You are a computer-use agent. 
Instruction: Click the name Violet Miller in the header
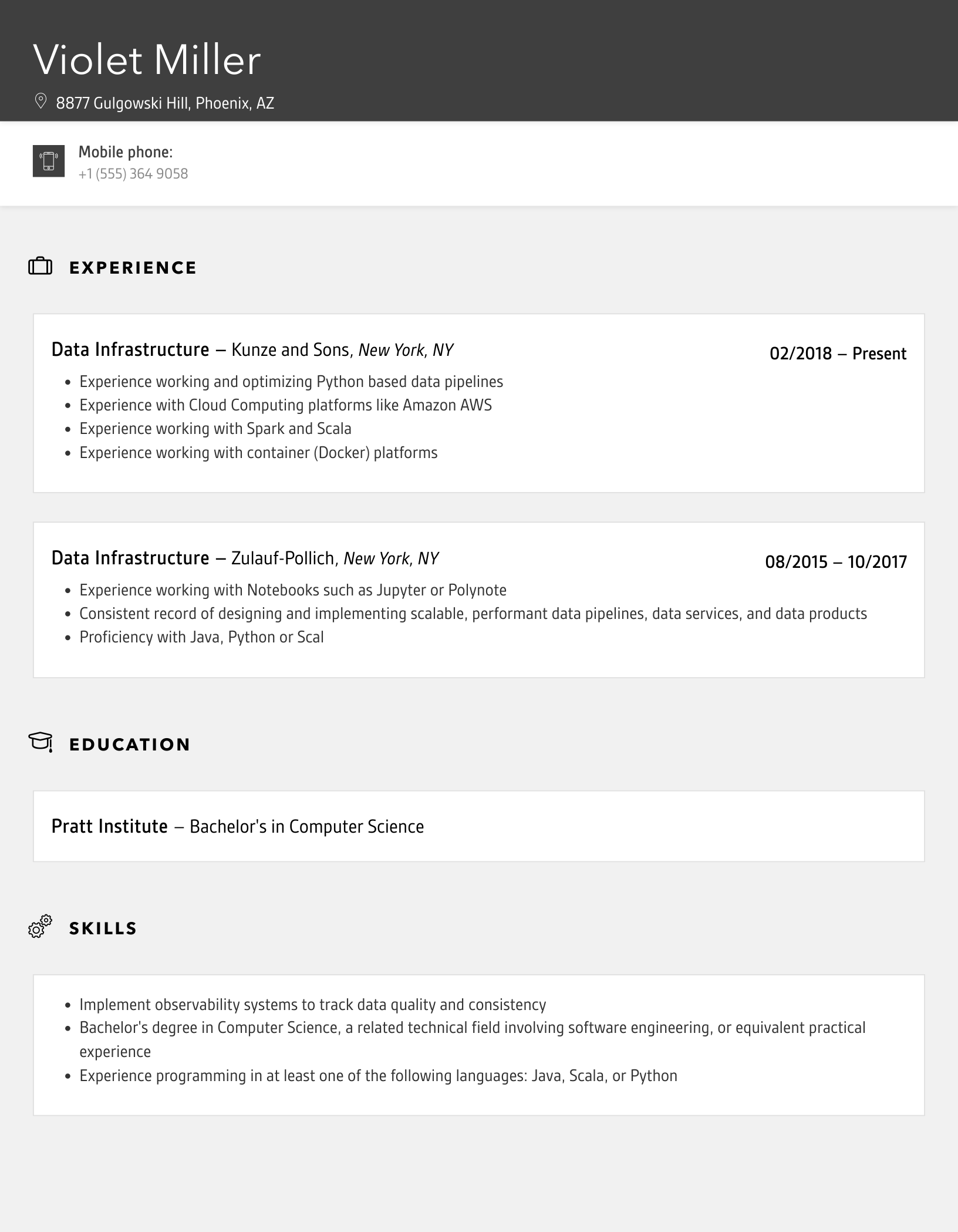tap(147, 60)
